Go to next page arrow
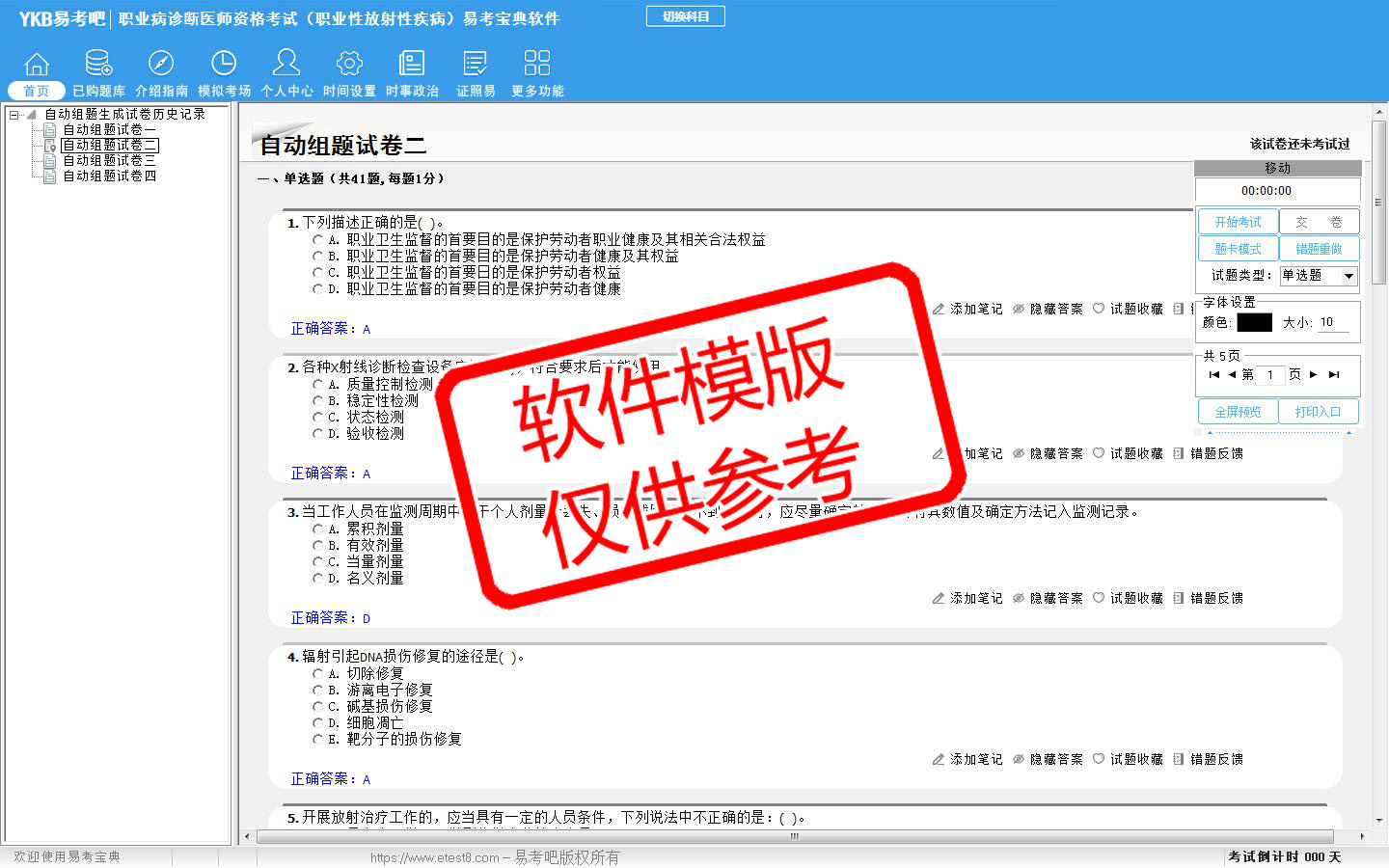 point(1314,374)
